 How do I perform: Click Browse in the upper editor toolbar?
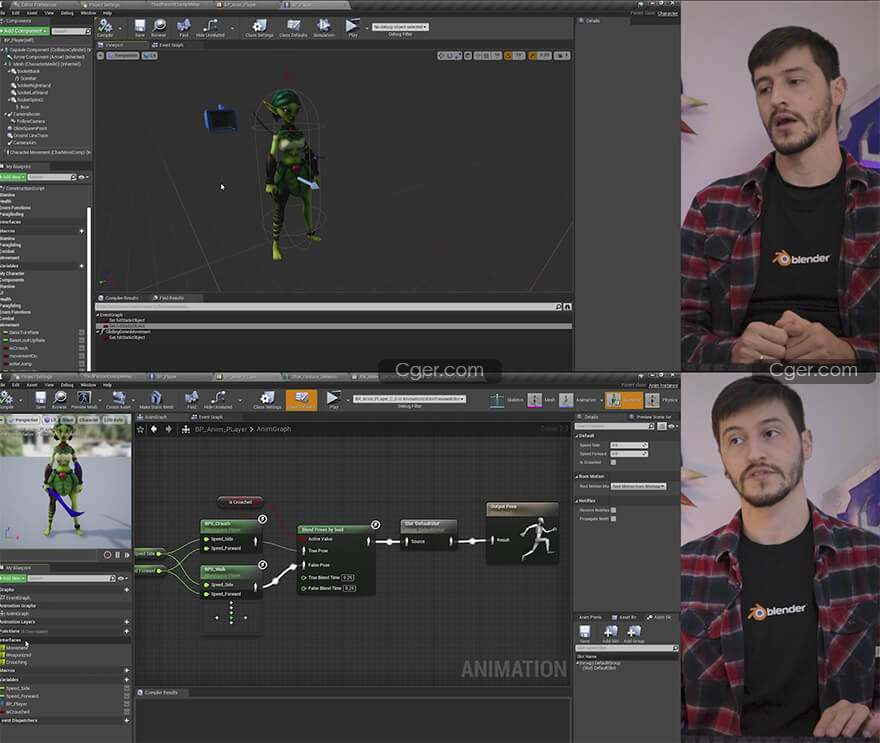tap(159, 27)
